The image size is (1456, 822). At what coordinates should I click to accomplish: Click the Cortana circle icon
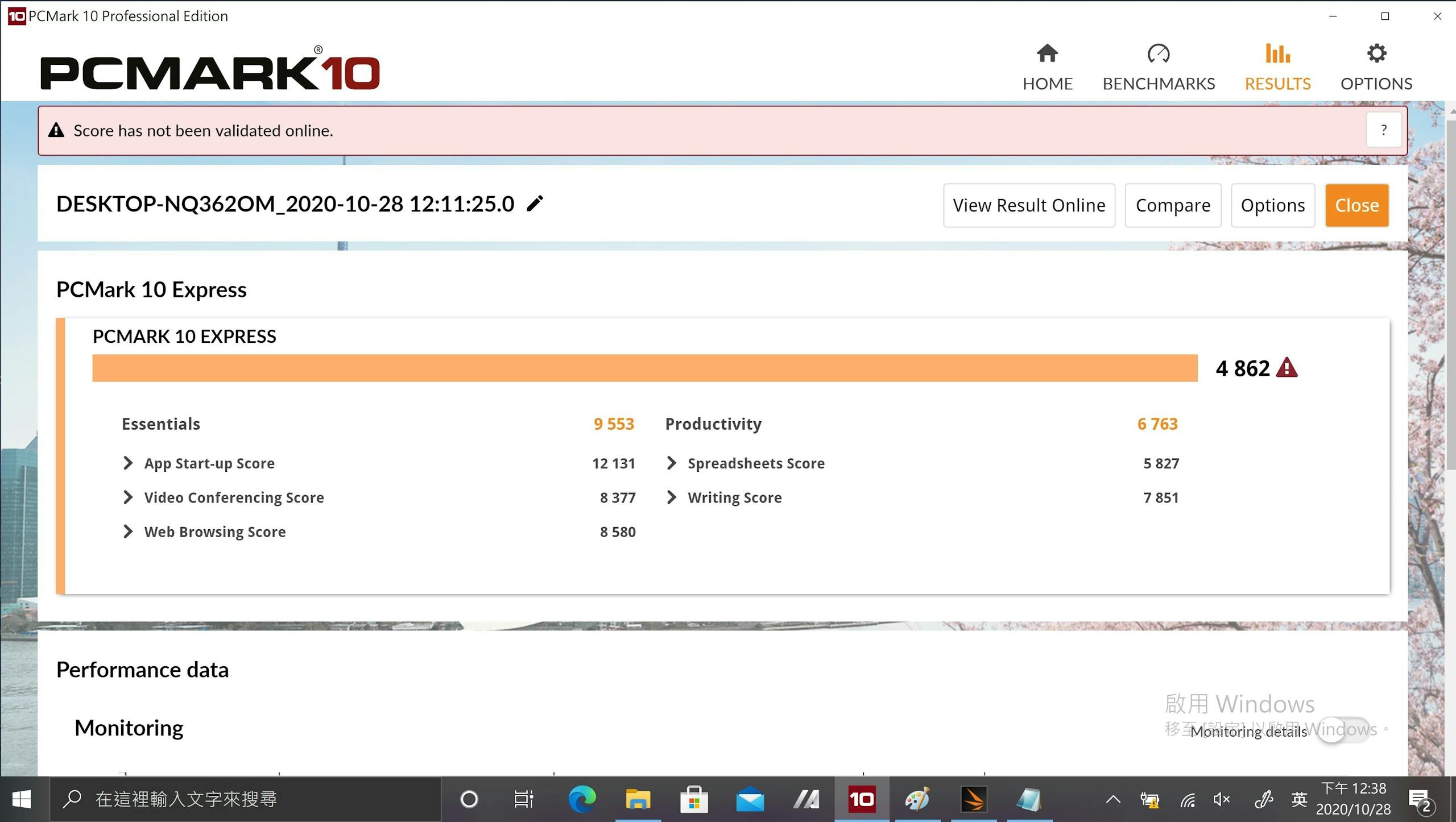(469, 799)
